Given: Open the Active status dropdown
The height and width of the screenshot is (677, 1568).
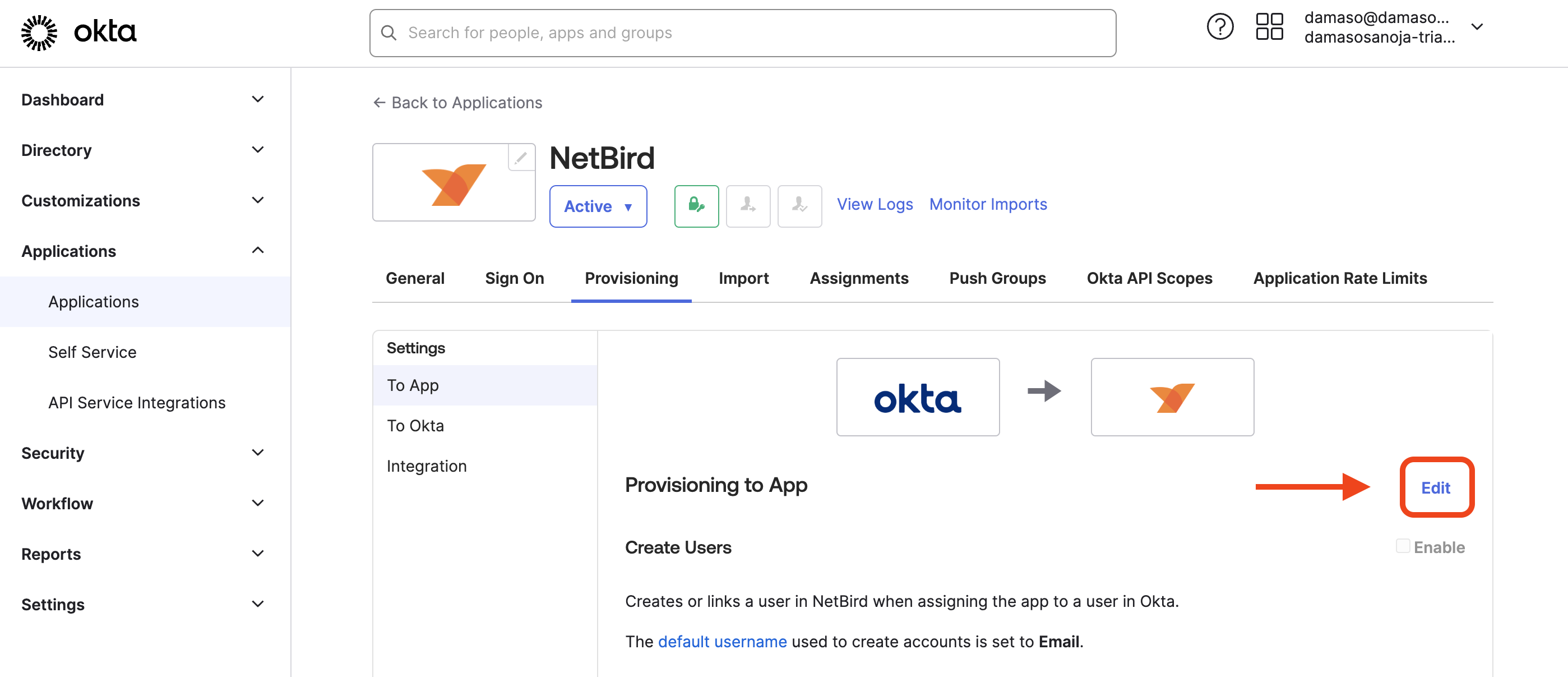Looking at the screenshot, I should [x=598, y=206].
